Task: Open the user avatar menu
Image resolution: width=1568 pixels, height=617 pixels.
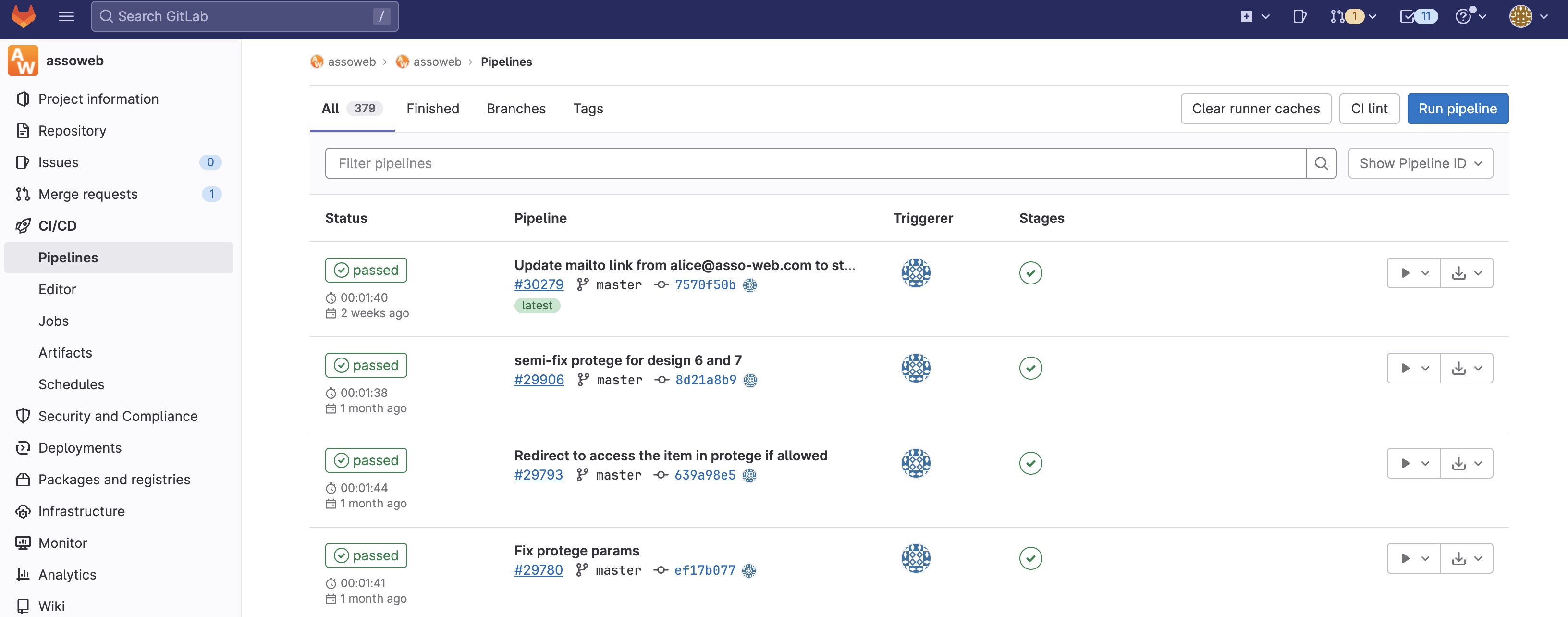Action: (x=1520, y=16)
